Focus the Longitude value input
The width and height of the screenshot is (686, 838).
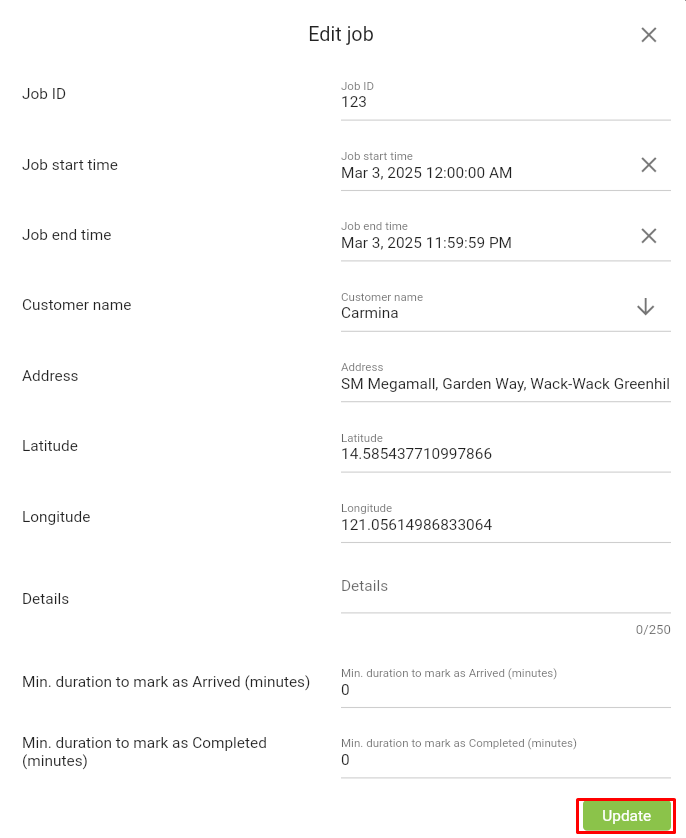(x=505, y=525)
